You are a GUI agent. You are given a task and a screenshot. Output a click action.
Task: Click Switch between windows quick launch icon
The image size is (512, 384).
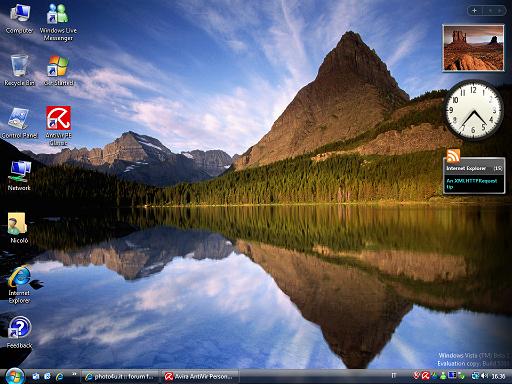pyautogui.click(x=47, y=376)
